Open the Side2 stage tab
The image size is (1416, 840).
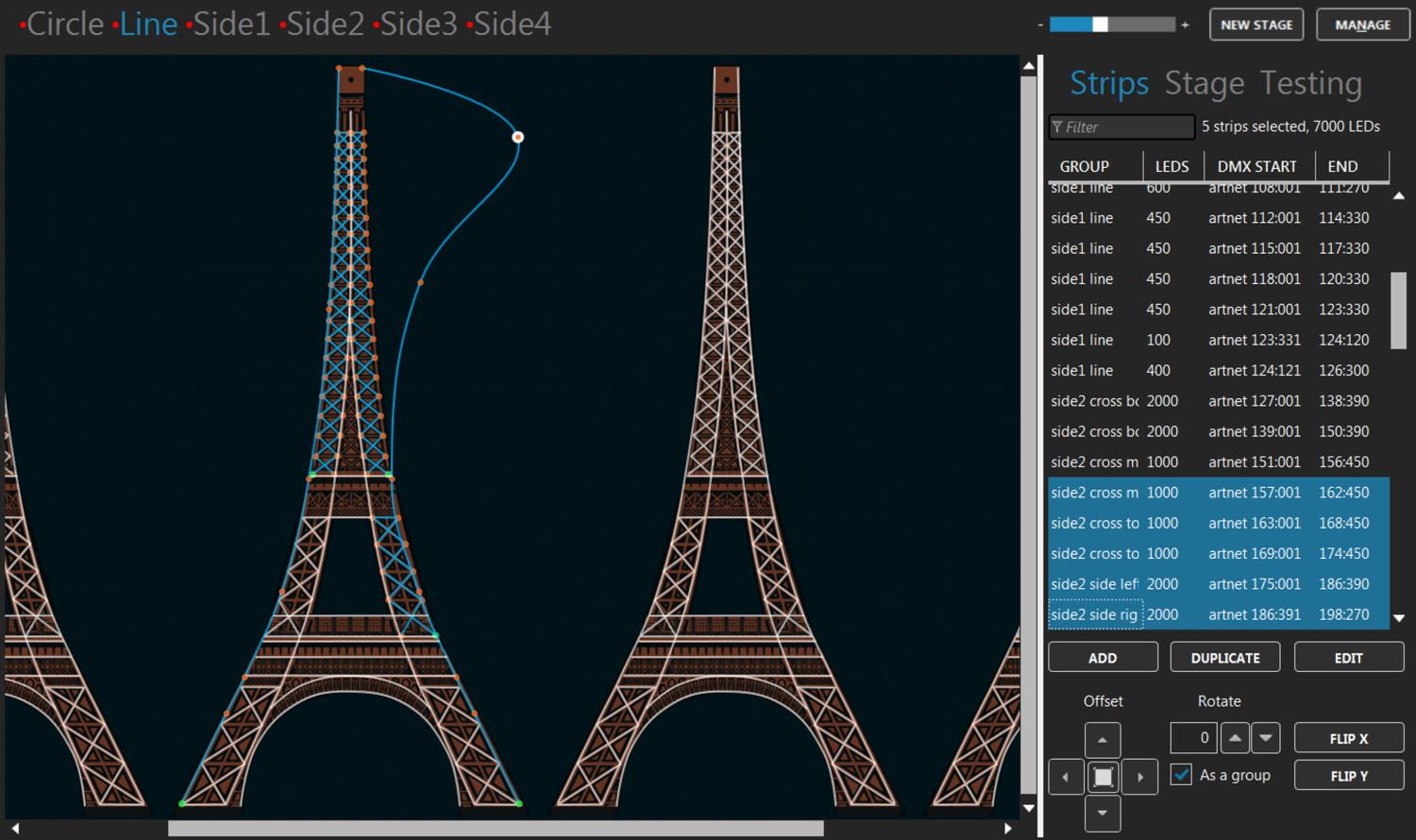point(325,24)
